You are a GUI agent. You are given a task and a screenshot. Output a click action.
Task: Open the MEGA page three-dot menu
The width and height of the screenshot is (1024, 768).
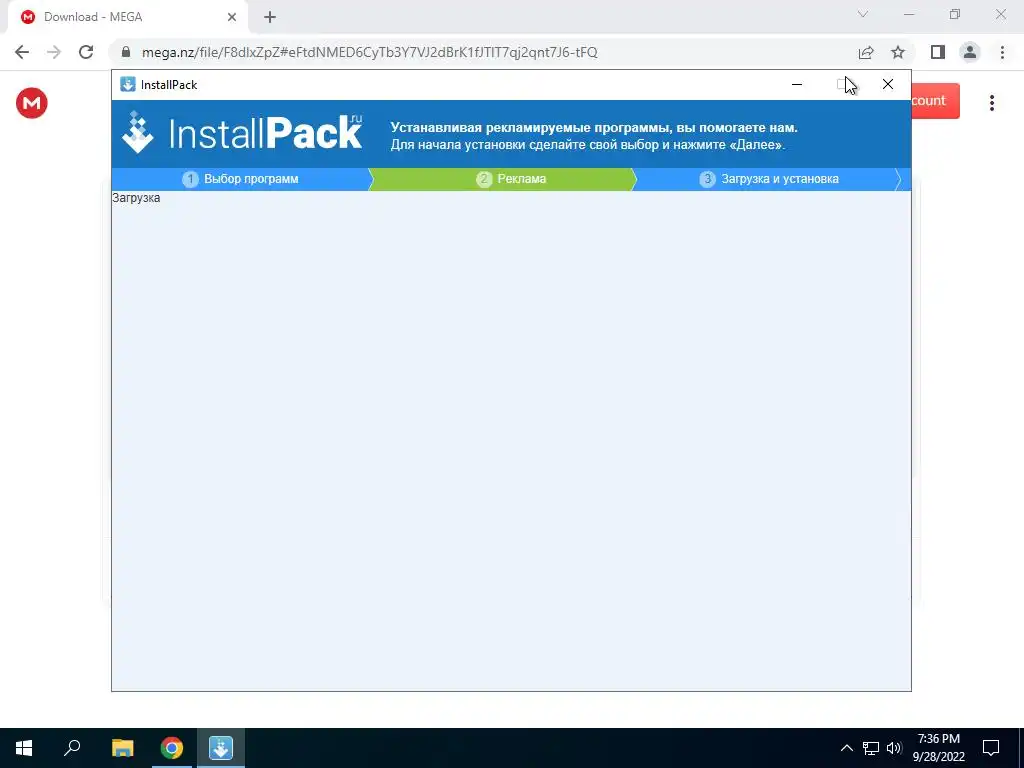(992, 103)
